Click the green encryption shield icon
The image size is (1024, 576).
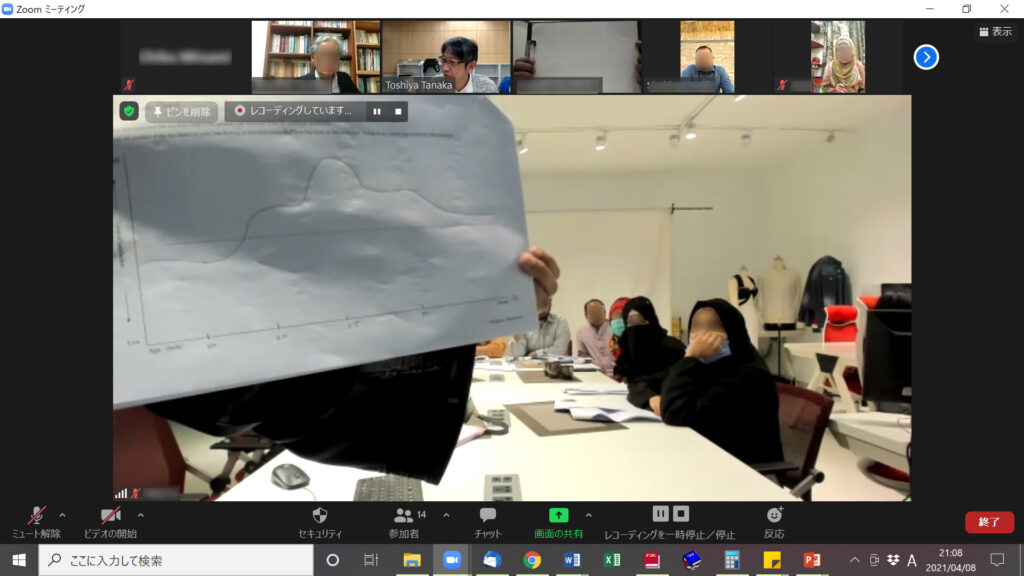pyautogui.click(x=129, y=111)
